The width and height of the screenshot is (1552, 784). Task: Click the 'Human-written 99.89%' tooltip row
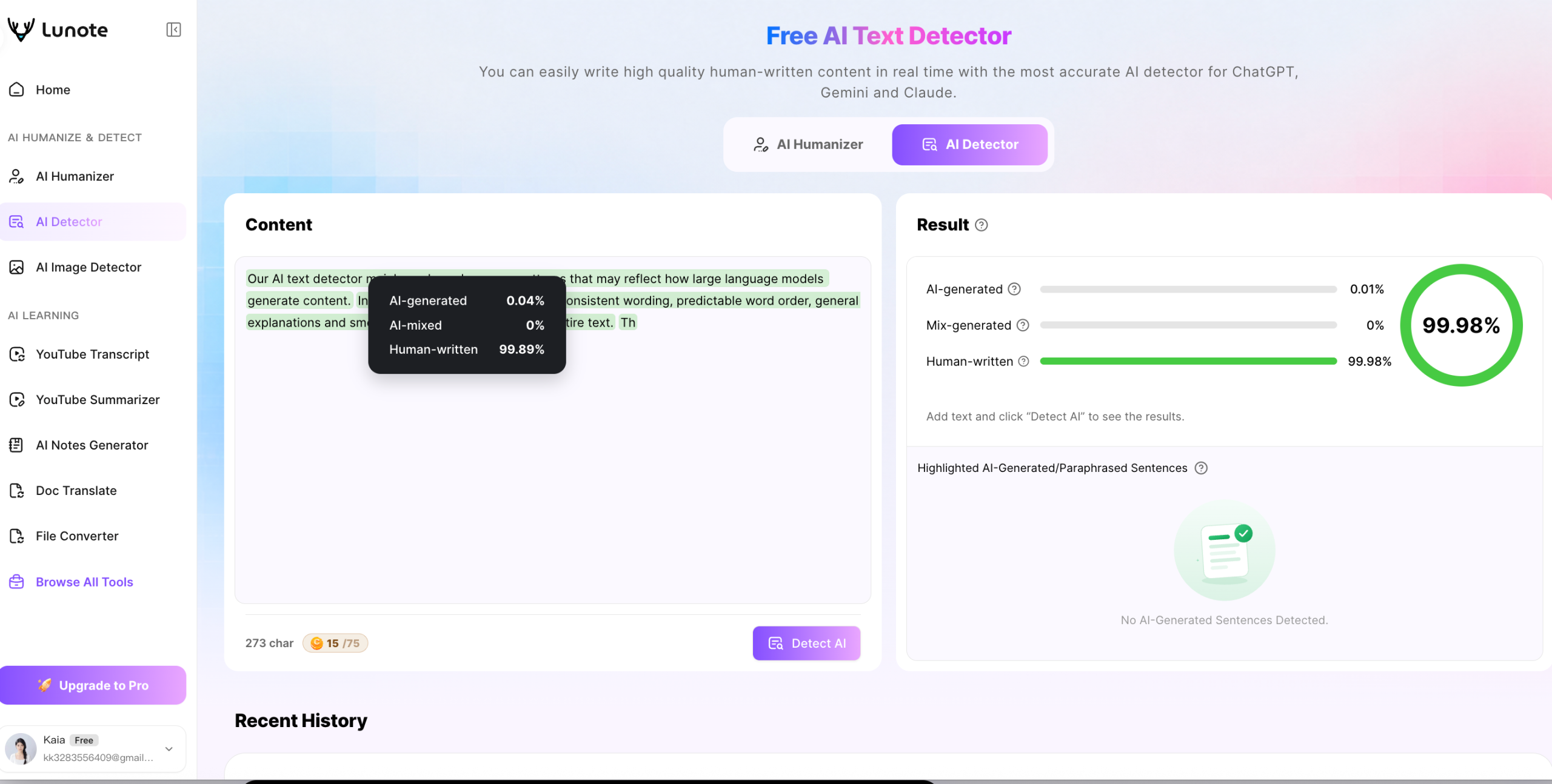[467, 350]
